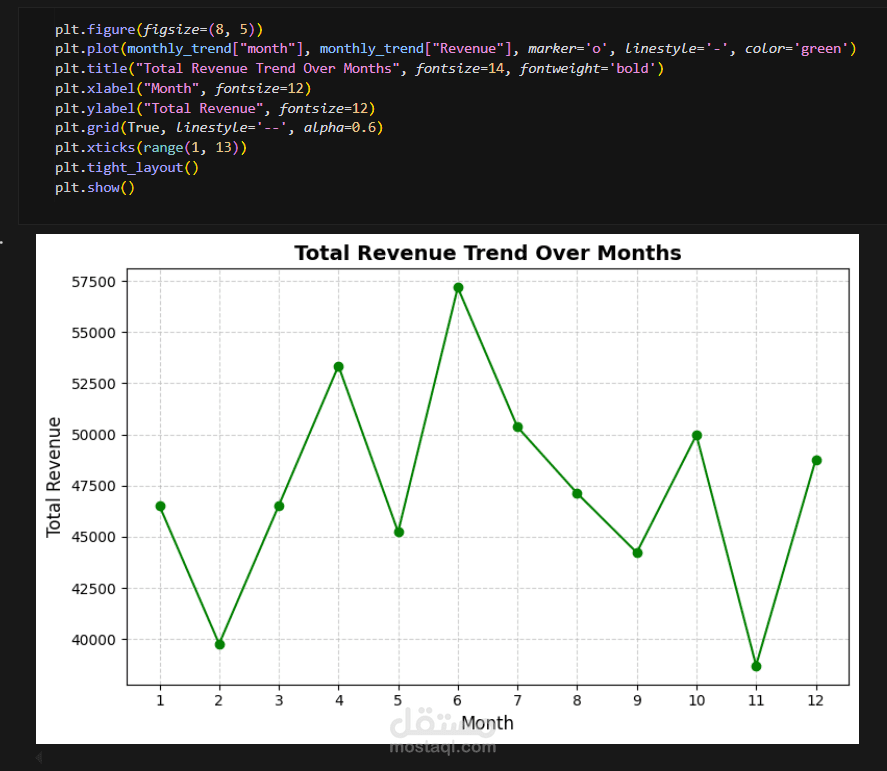
Task: Click the plt.grid(True) code line
Action: pyautogui.click(x=219, y=128)
